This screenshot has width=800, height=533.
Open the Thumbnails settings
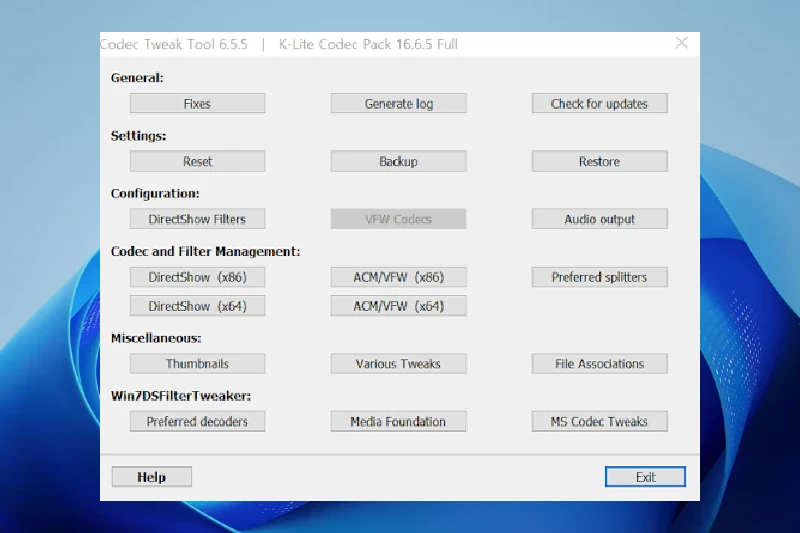click(x=197, y=364)
